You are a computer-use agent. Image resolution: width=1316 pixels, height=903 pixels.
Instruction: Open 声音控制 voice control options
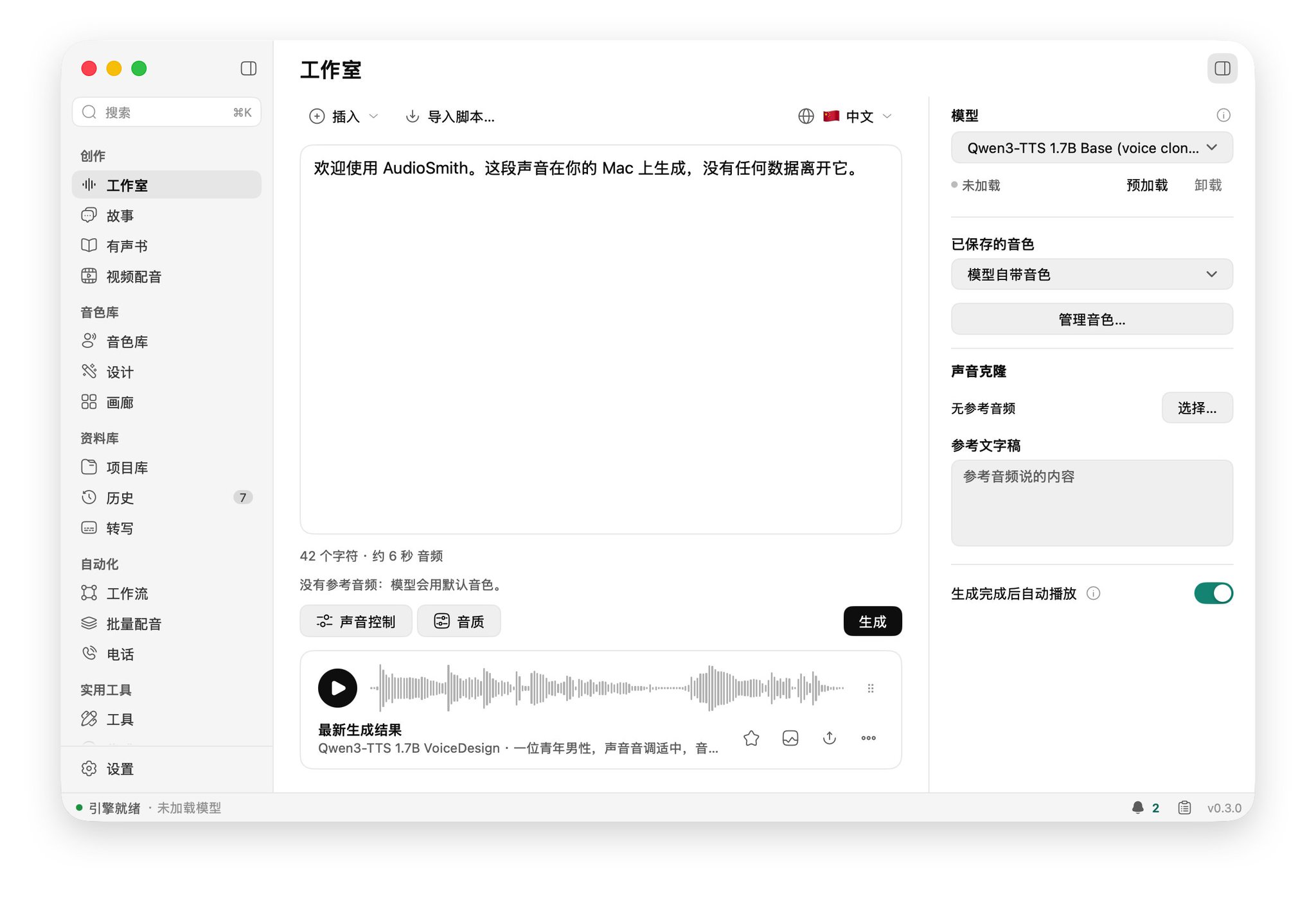[356, 621]
